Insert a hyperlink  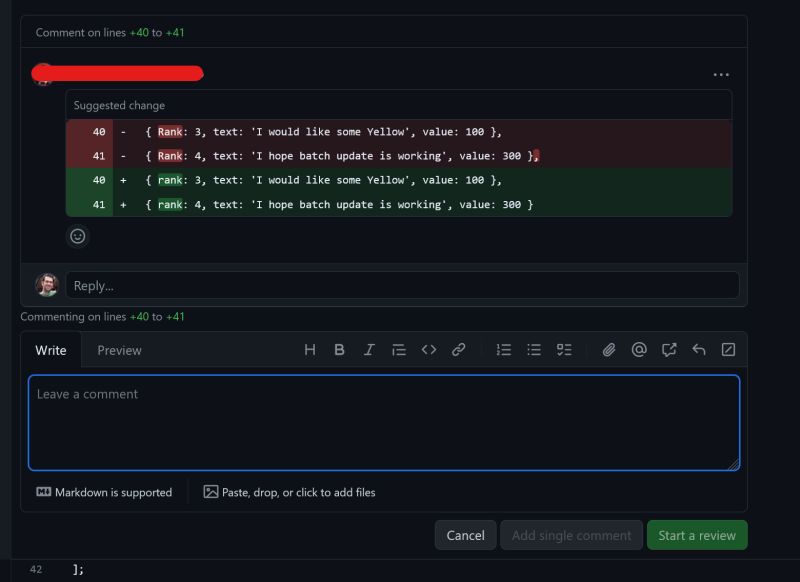[459, 349]
